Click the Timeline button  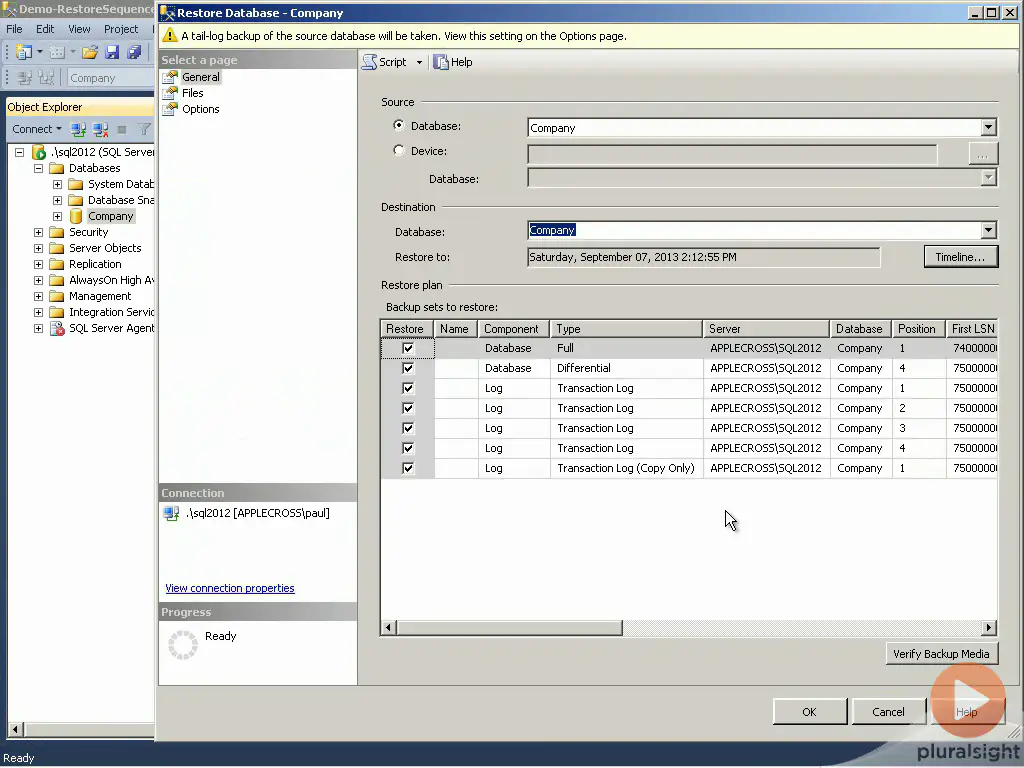[960, 257]
